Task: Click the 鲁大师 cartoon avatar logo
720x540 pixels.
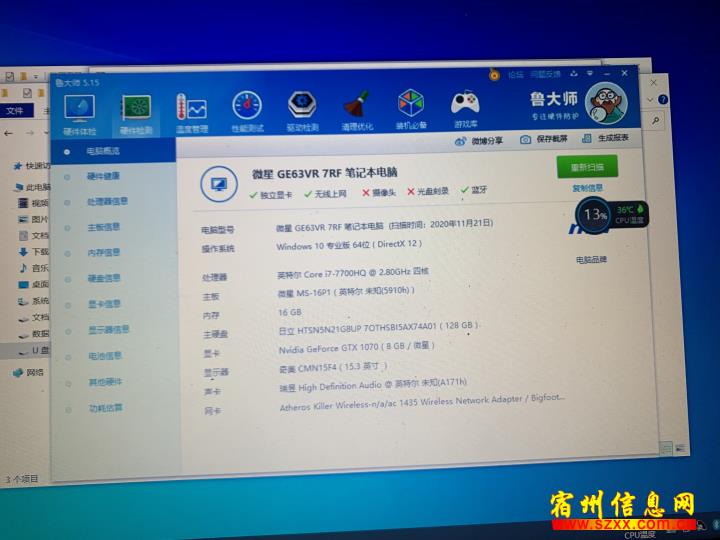Action: pos(607,103)
